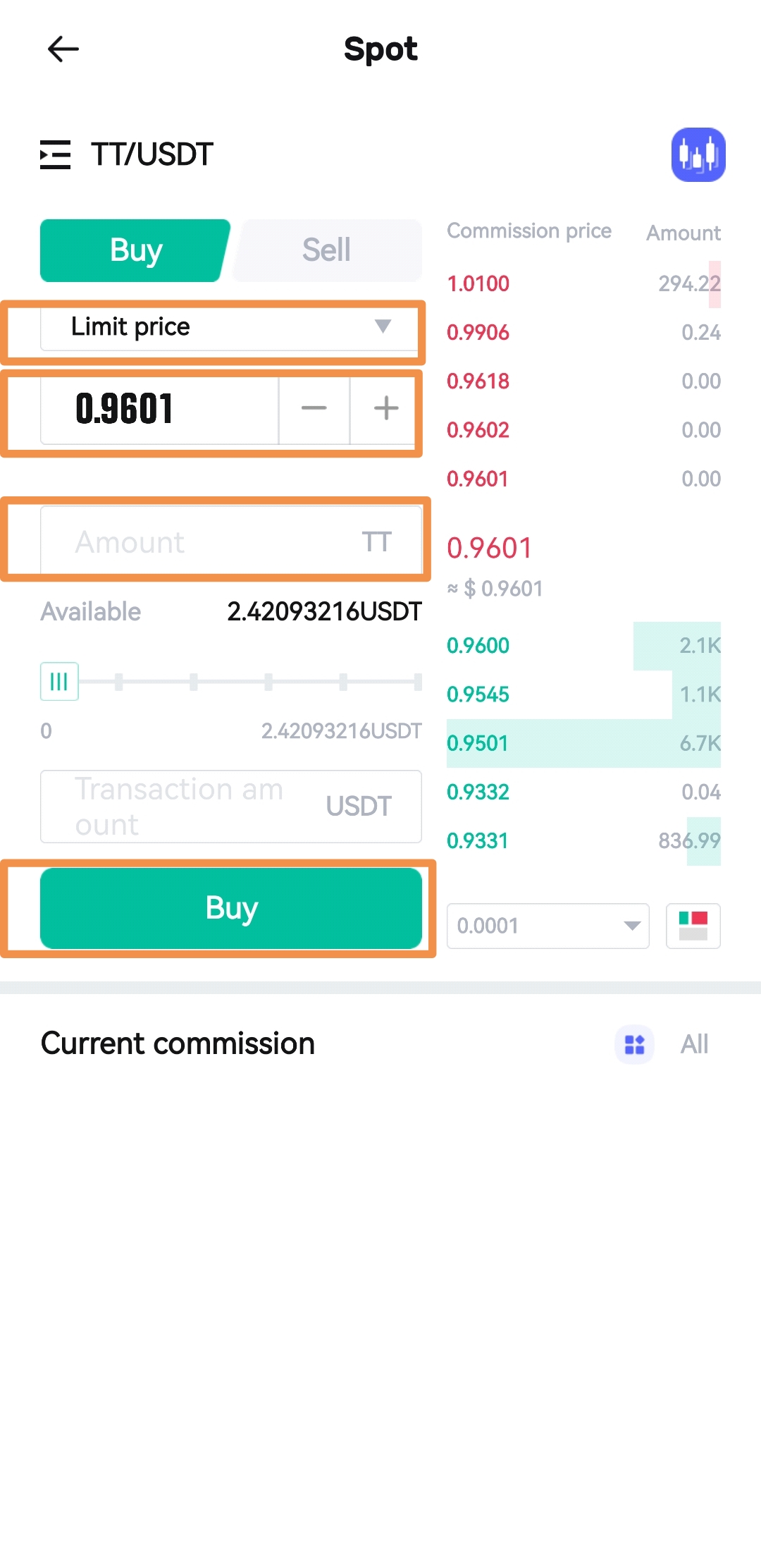The height and width of the screenshot is (1568, 761).
Task: Tap the grid icon beside All
Action: click(634, 1044)
